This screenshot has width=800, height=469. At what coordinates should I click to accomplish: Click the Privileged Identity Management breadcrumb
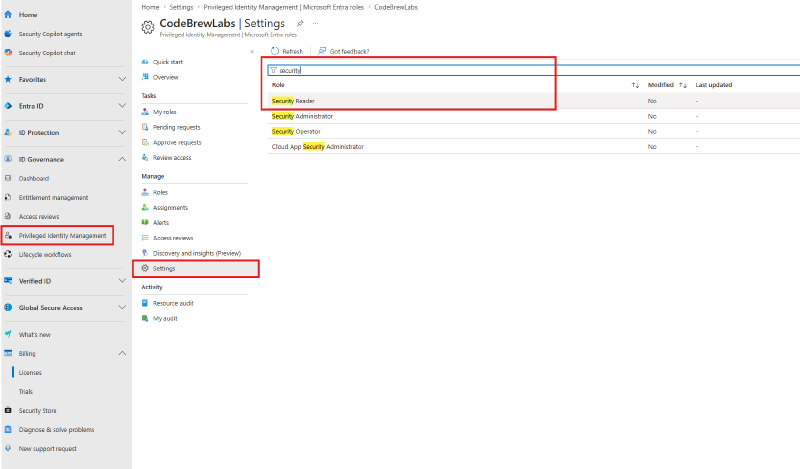click(284, 7)
